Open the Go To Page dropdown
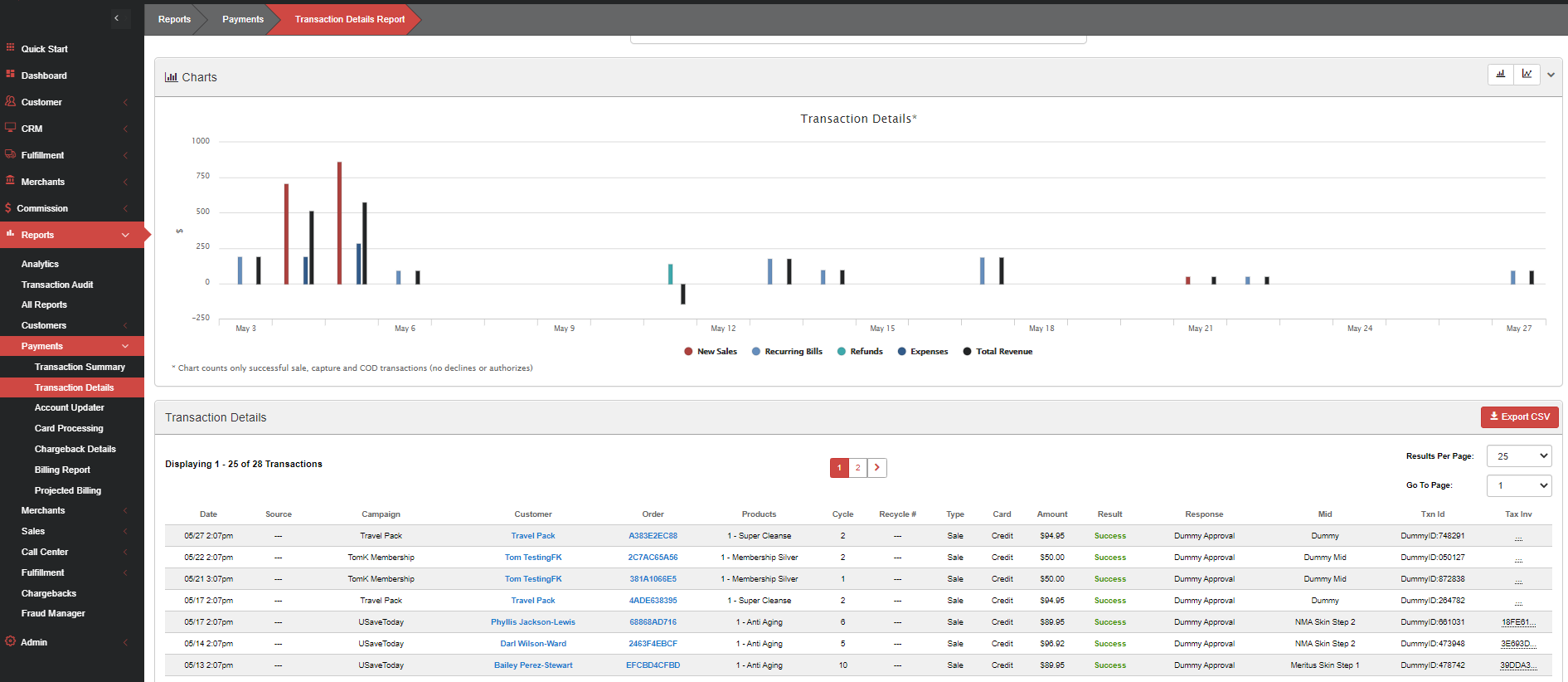 click(1518, 485)
